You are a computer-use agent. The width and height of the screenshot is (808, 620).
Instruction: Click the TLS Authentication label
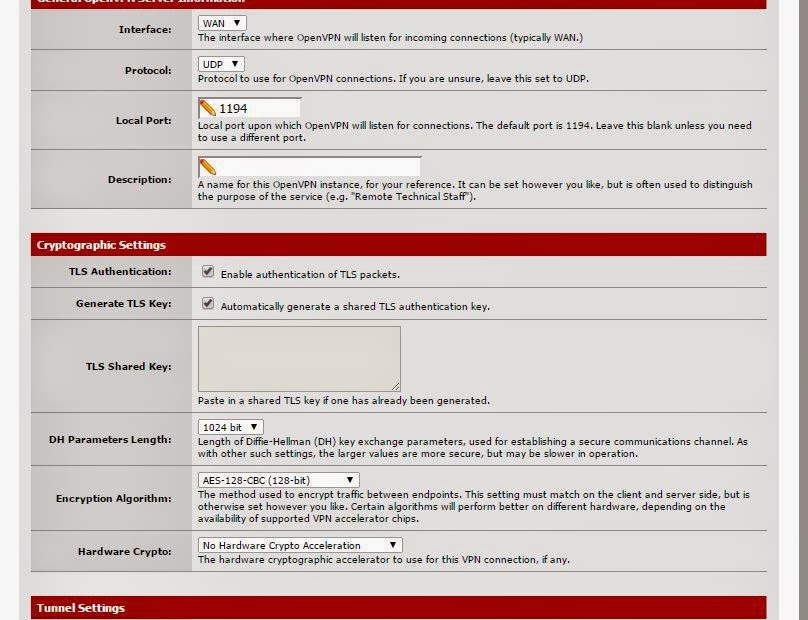click(120, 272)
